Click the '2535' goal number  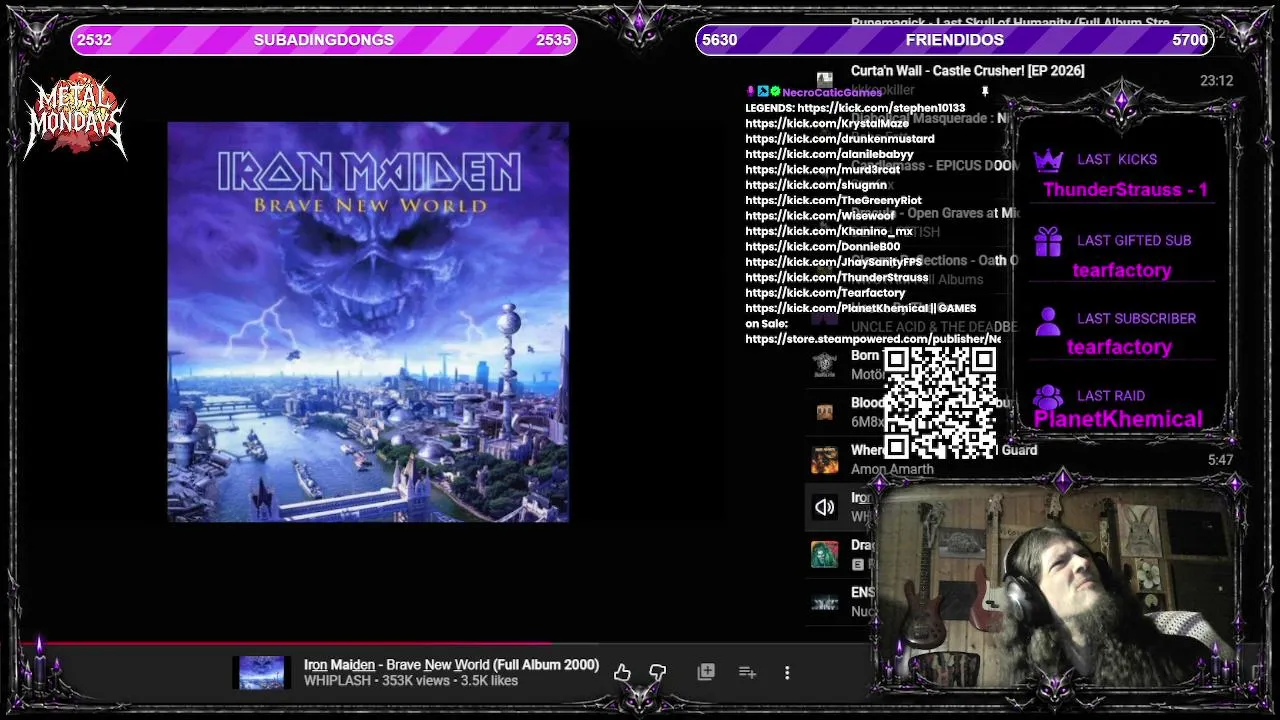[x=553, y=40]
